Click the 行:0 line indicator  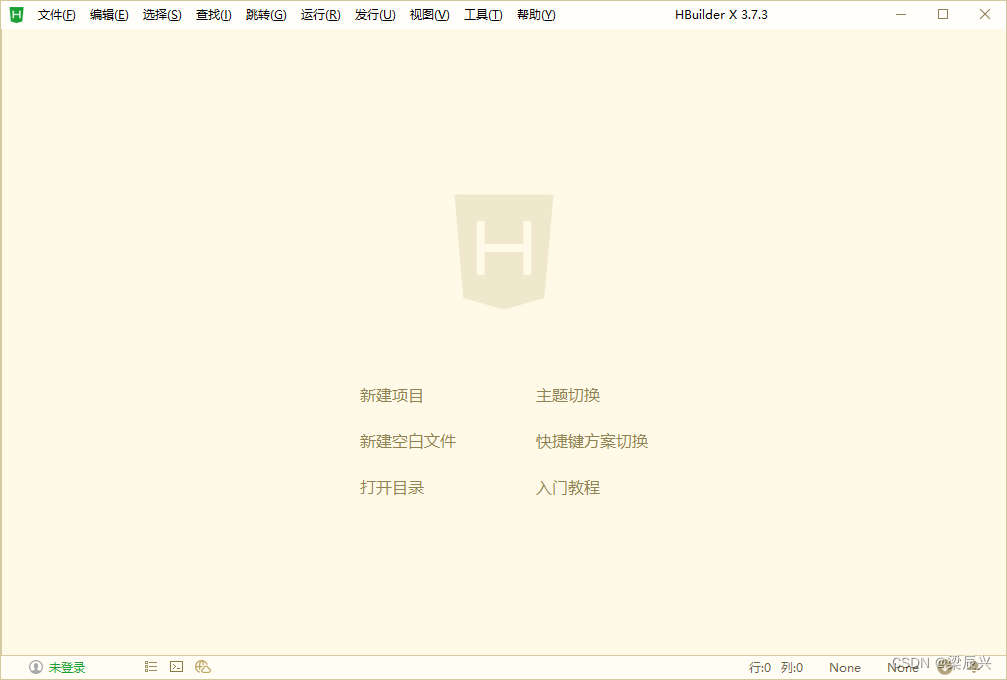tap(760, 667)
